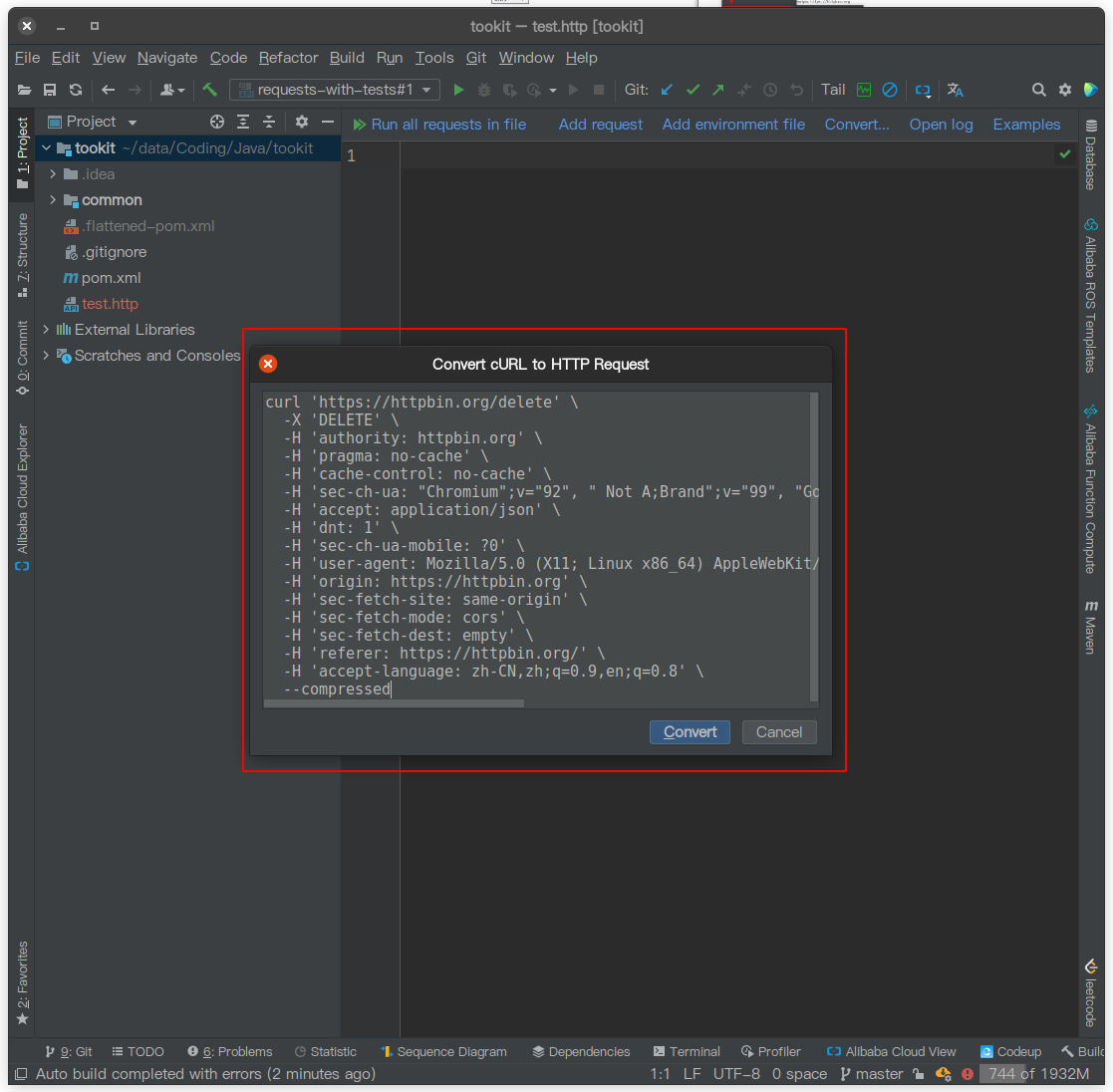Open the Refactor menu

[288, 58]
